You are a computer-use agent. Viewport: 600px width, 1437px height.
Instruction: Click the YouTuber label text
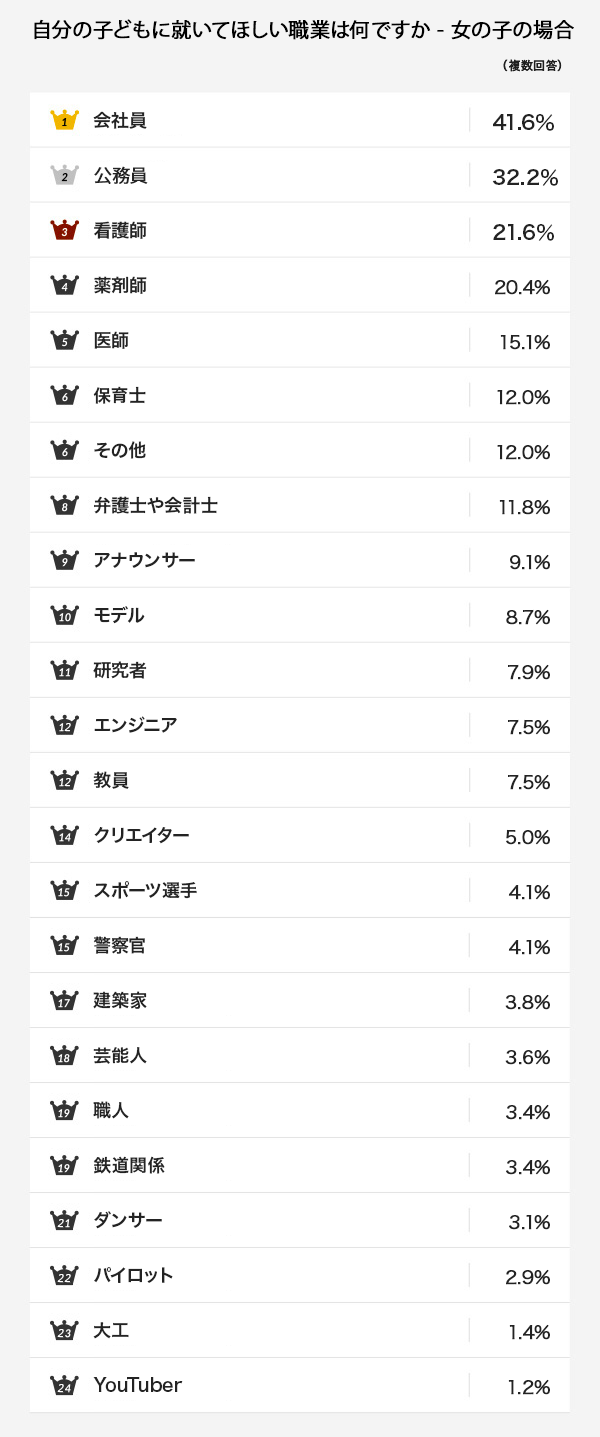point(137,1385)
